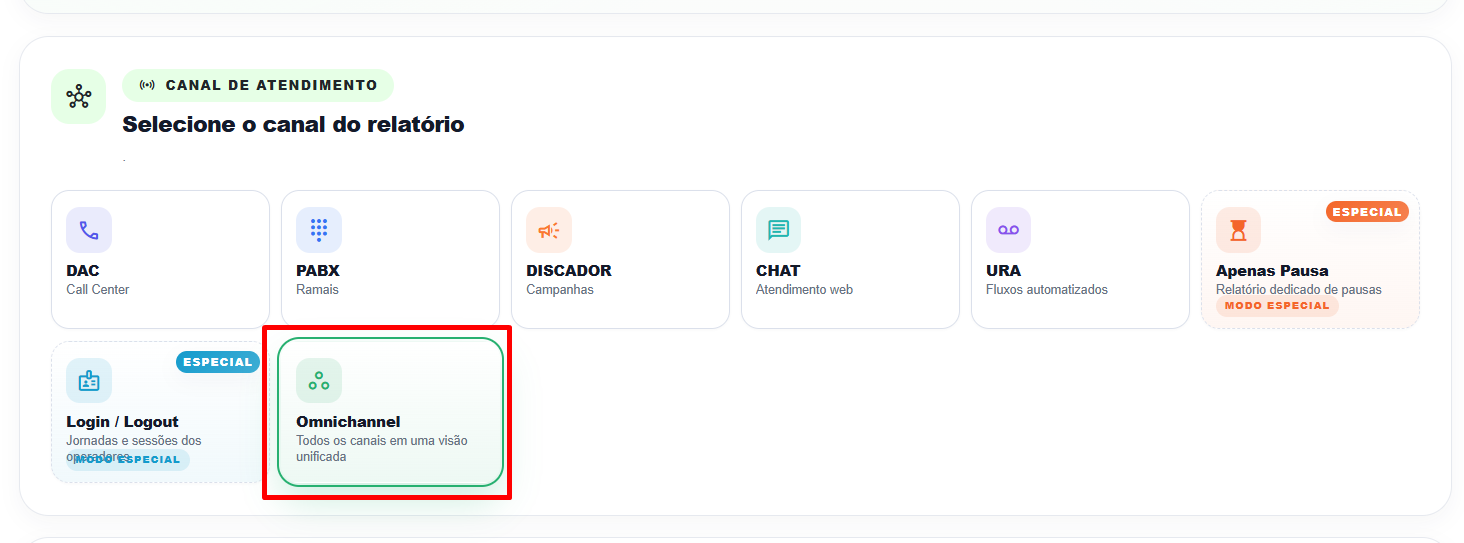Viewport: 1464px width, 543px height.
Task: Click the DISCADOR megaphone icon
Action: [549, 230]
